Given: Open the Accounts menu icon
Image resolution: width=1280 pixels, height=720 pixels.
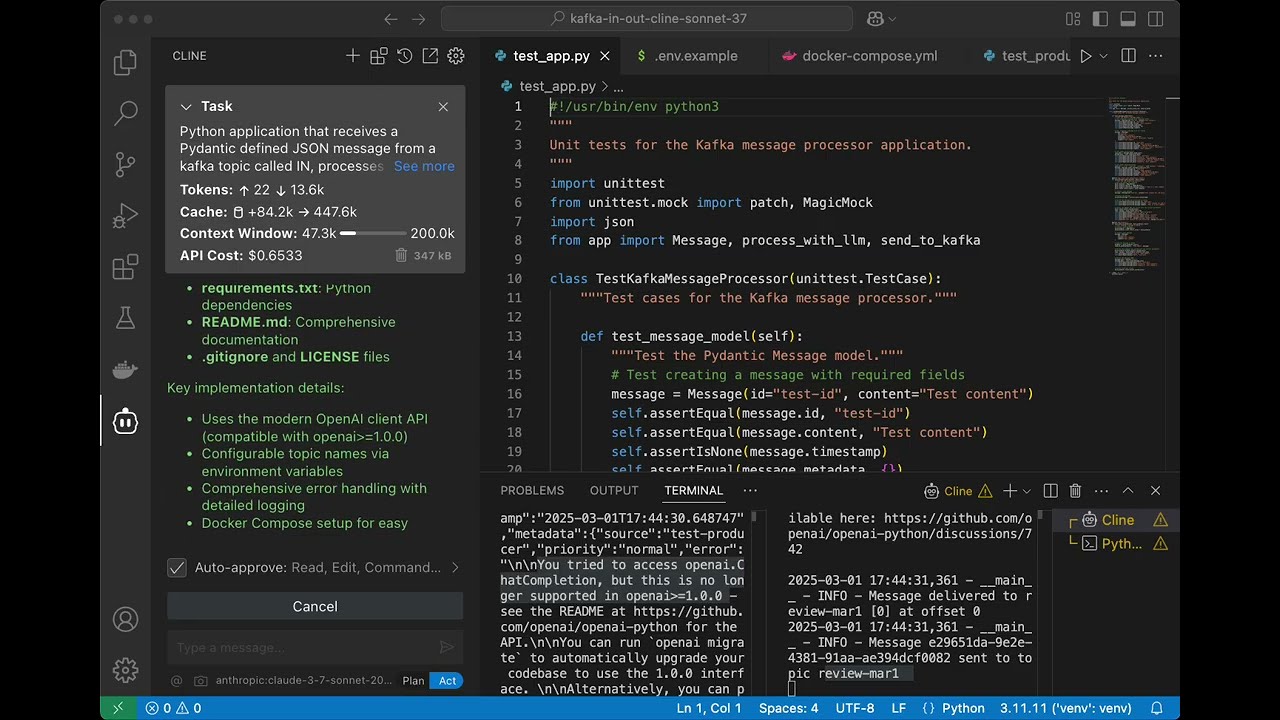Looking at the screenshot, I should click(125, 619).
